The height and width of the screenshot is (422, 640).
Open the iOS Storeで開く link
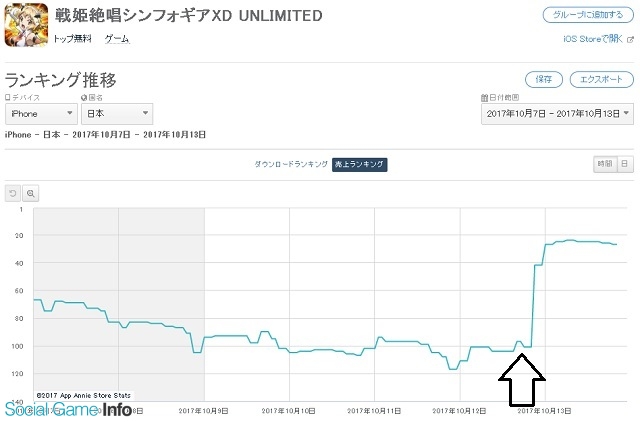(593, 39)
